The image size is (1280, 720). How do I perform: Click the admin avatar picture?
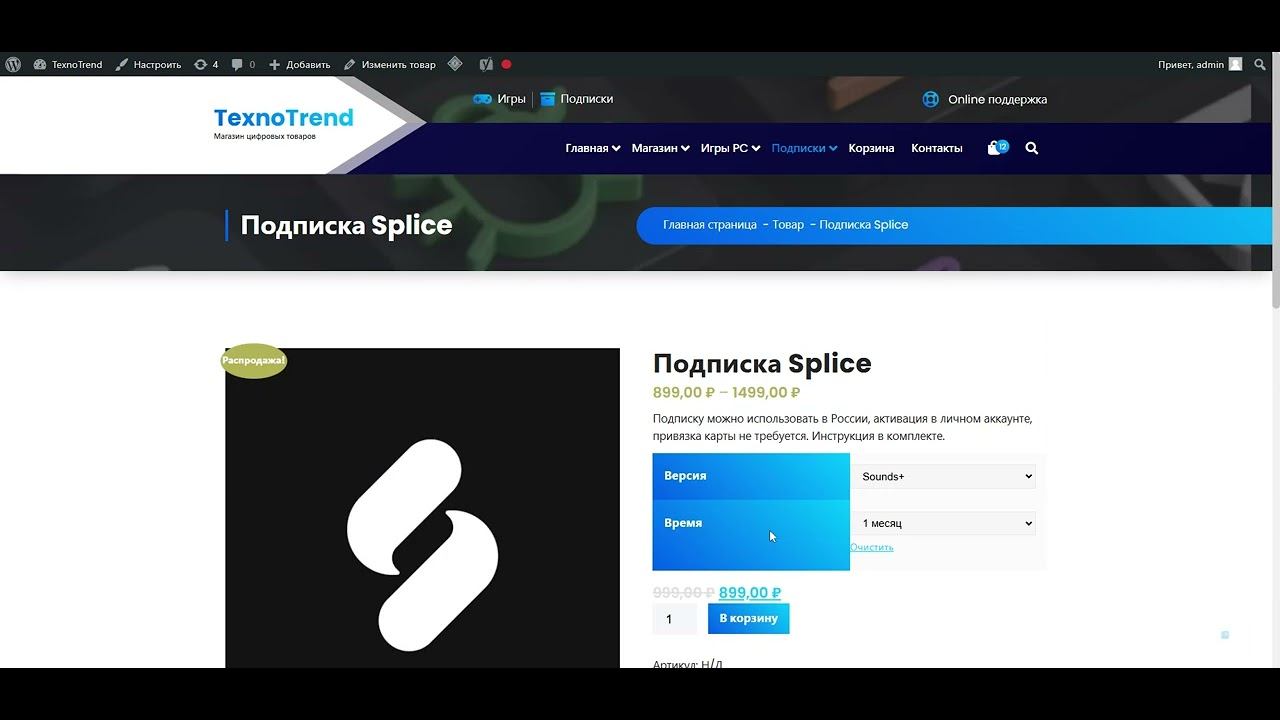1235,64
